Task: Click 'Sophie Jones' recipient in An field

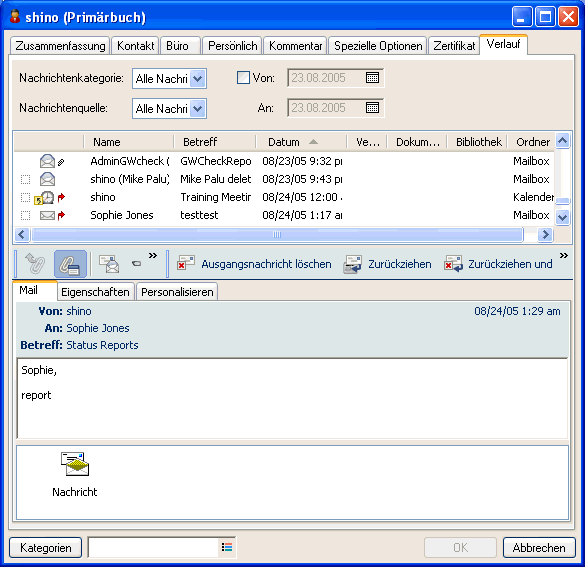Action: (x=98, y=328)
